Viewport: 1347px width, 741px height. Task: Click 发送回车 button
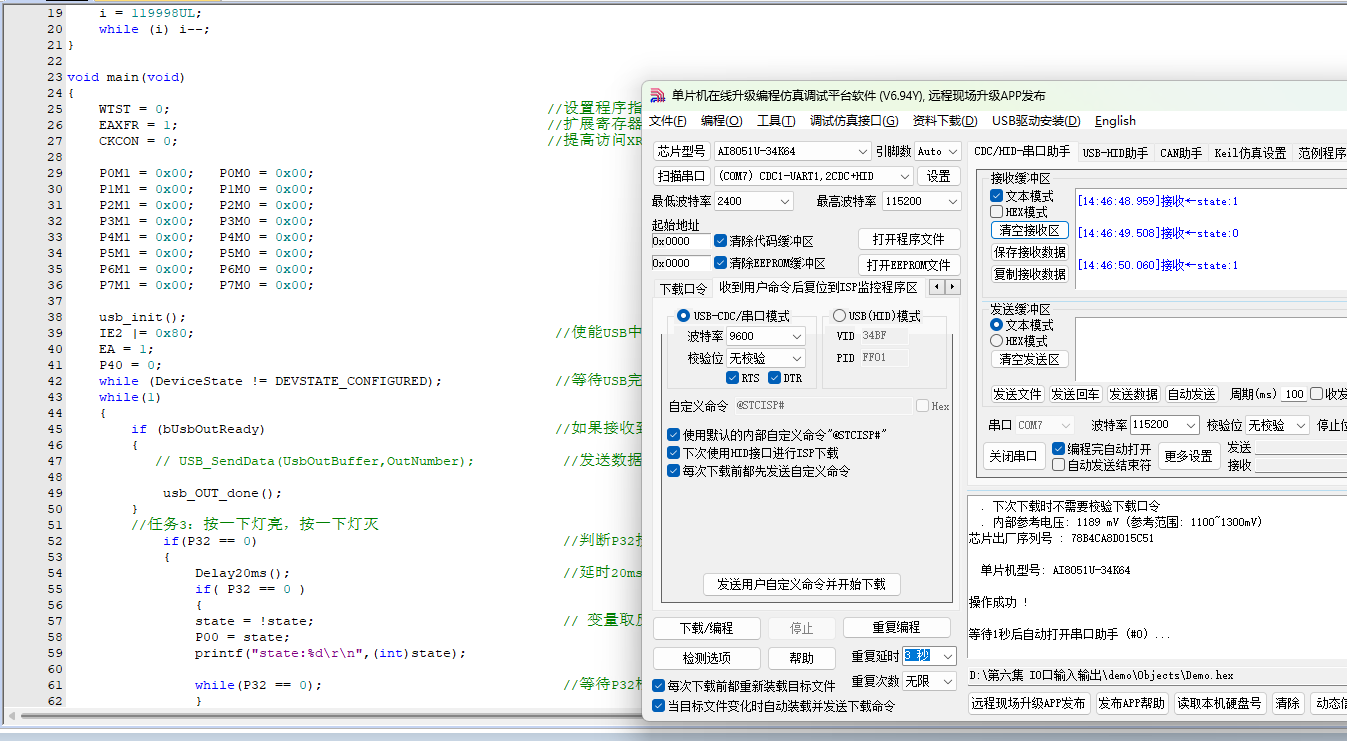coord(1075,394)
